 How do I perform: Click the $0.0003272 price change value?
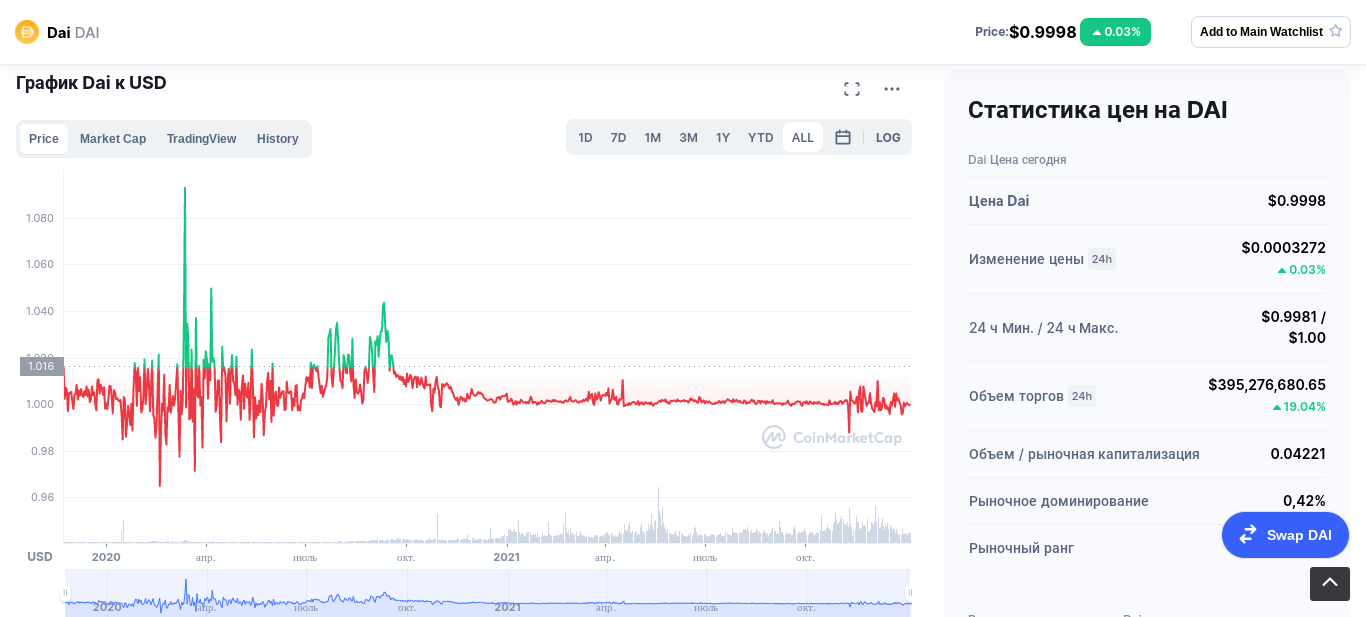click(1284, 248)
